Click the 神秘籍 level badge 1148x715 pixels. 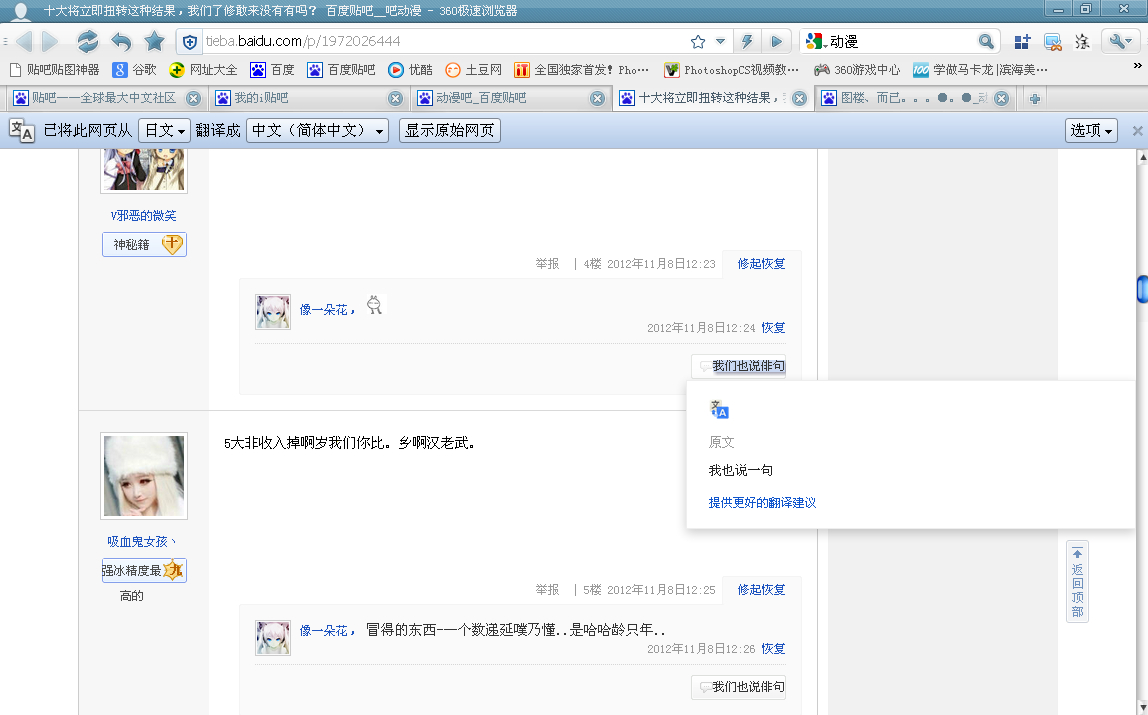tap(144, 244)
